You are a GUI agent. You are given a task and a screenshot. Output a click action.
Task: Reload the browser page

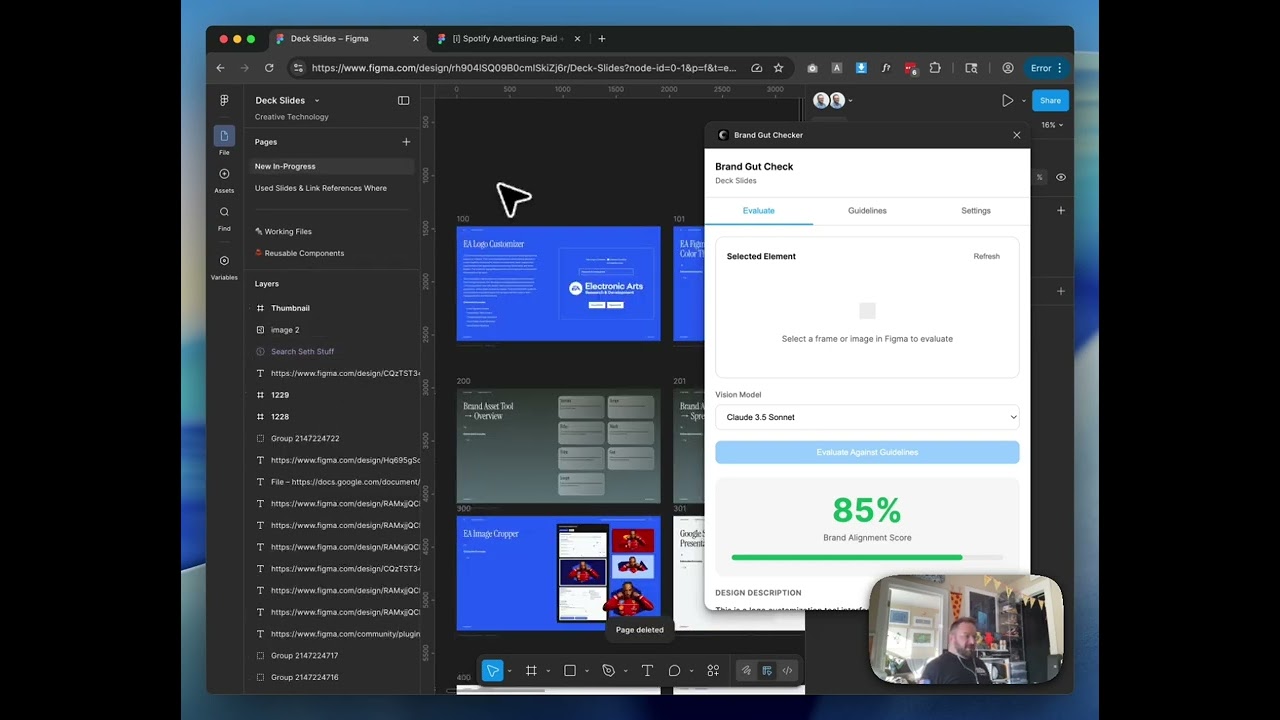(269, 68)
